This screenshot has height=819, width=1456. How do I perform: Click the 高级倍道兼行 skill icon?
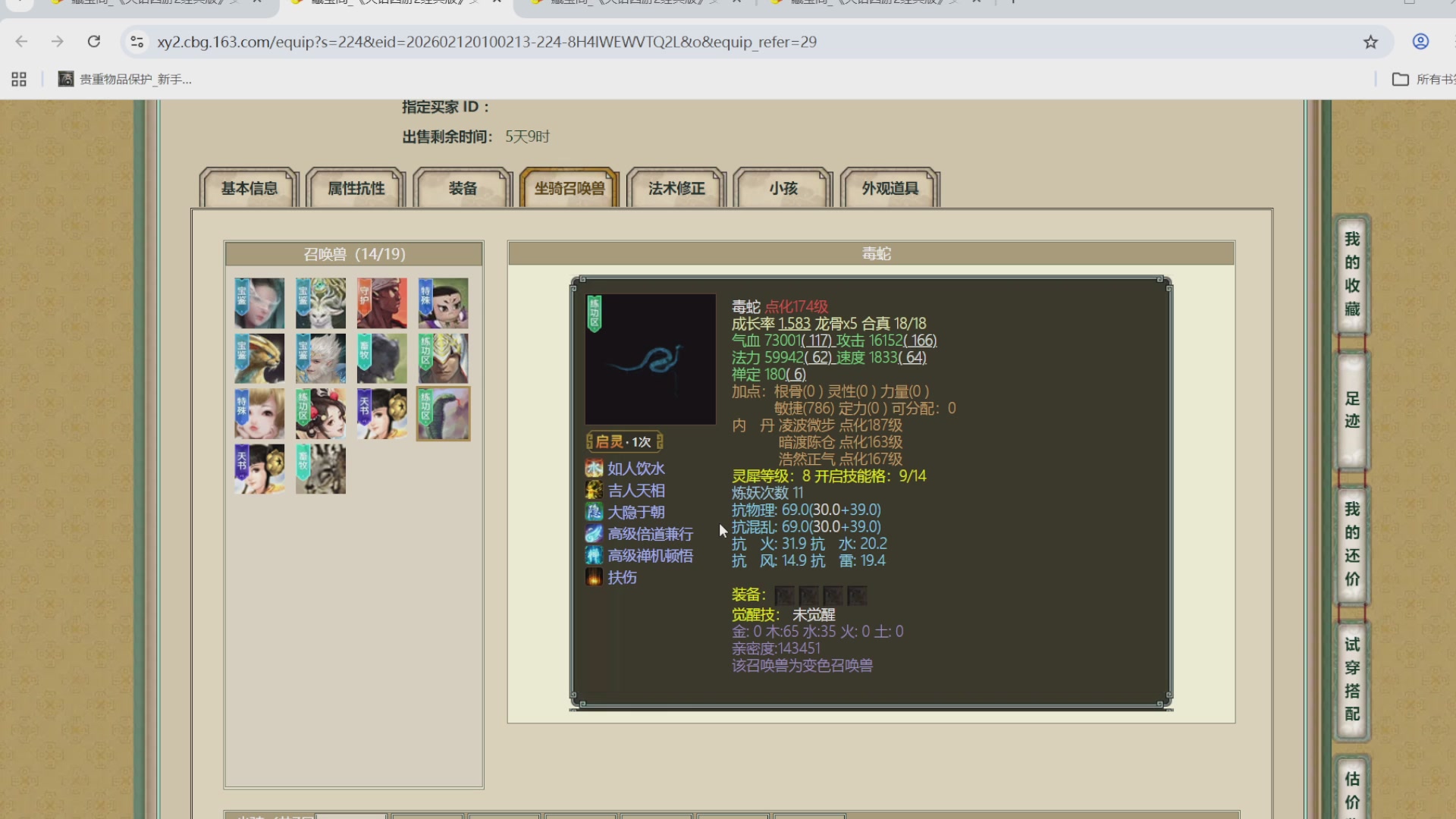(x=594, y=534)
